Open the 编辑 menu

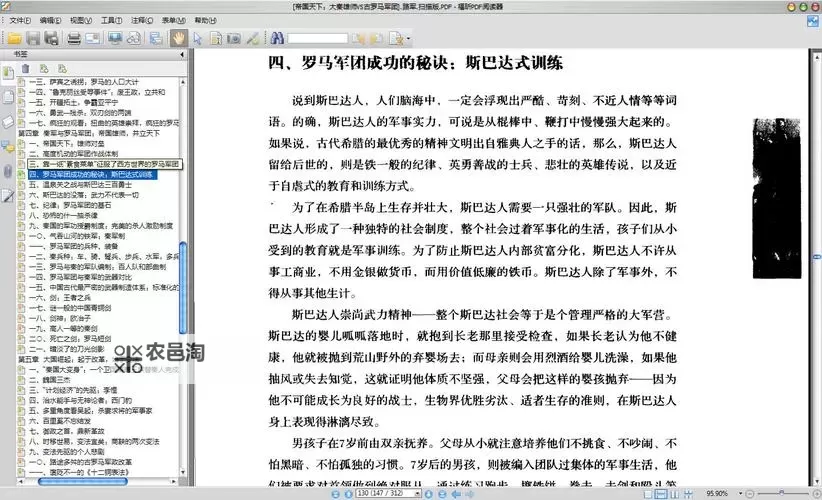[x=50, y=20]
